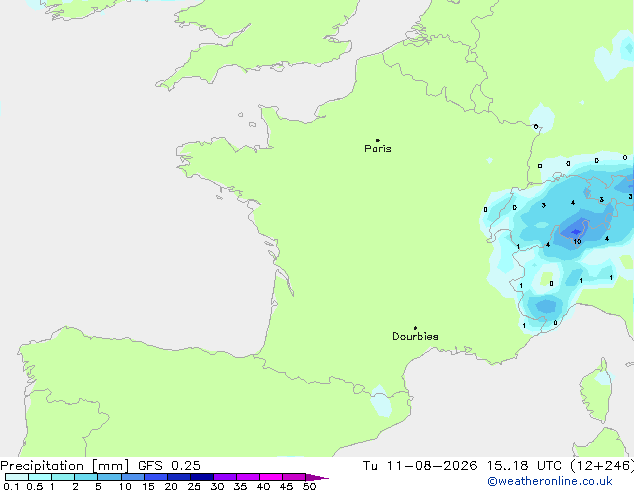Click the Paris city marker dot

pyautogui.click(x=378, y=140)
